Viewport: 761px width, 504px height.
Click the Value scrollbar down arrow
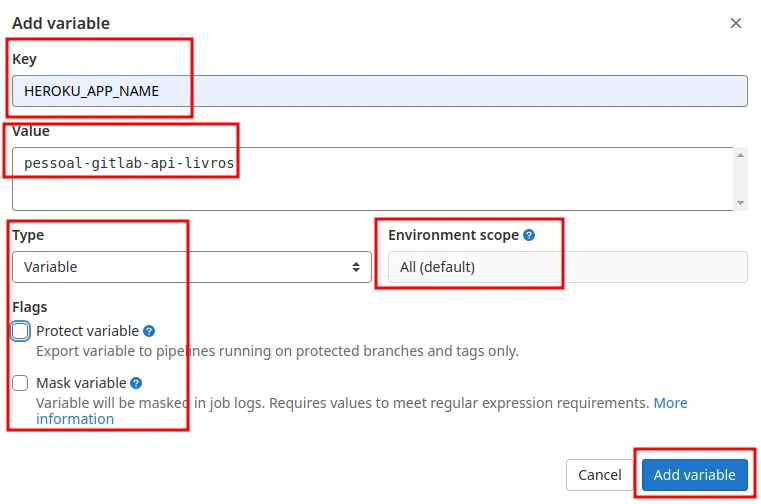click(x=740, y=202)
